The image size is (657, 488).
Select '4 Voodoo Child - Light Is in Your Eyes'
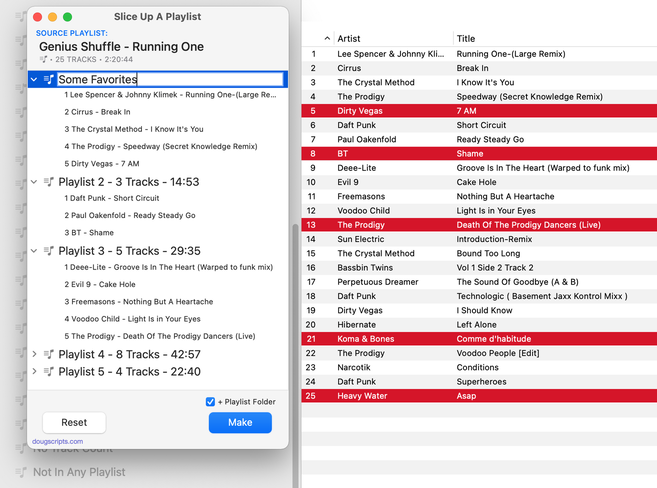pos(158,319)
